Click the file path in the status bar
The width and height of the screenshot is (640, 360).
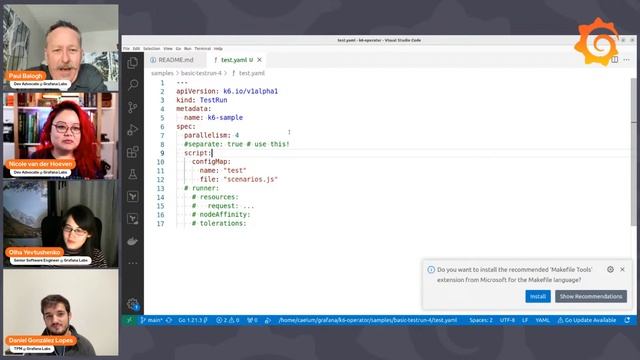368,320
